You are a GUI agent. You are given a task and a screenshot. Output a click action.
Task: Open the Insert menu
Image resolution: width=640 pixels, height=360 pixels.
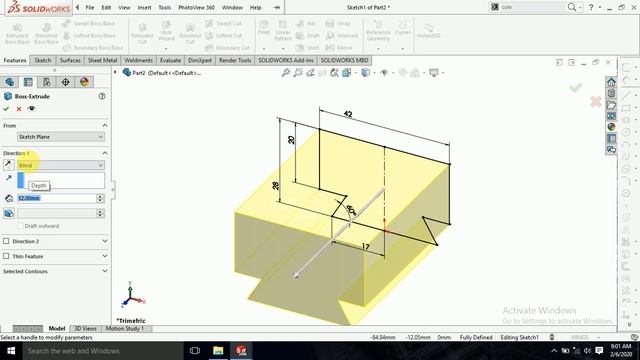(x=144, y=7)
